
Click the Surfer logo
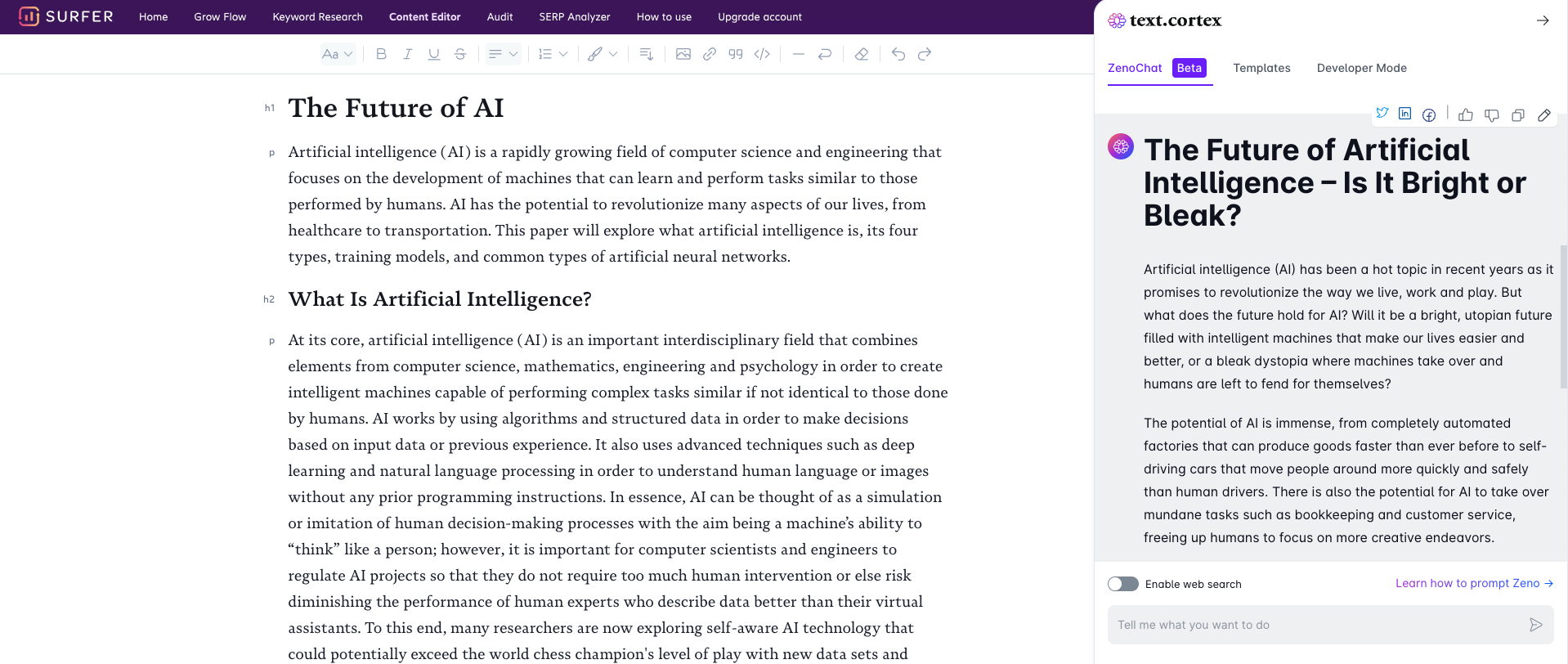(x=66, y=16)
